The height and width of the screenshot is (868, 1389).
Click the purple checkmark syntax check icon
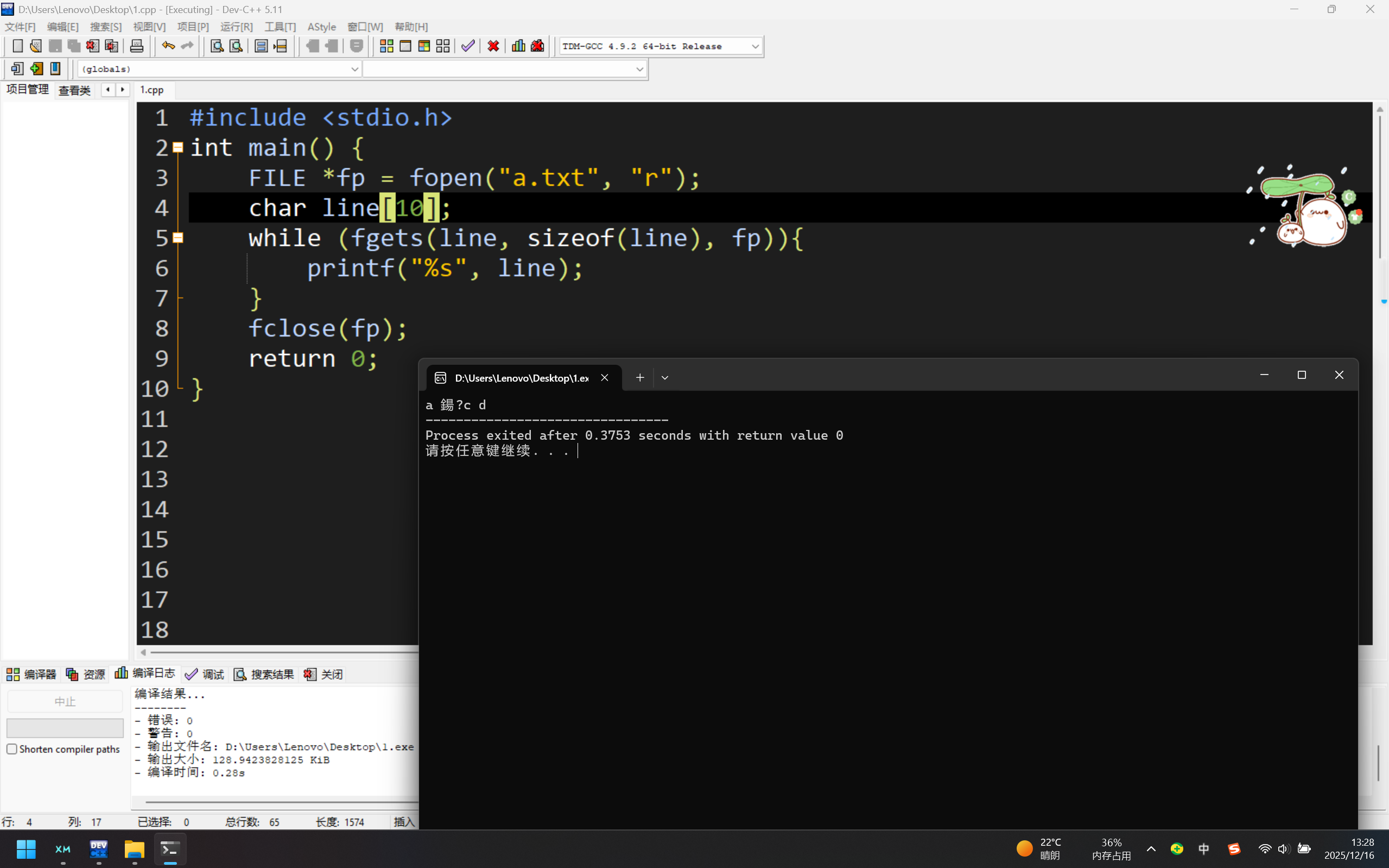tap(468, 46)
